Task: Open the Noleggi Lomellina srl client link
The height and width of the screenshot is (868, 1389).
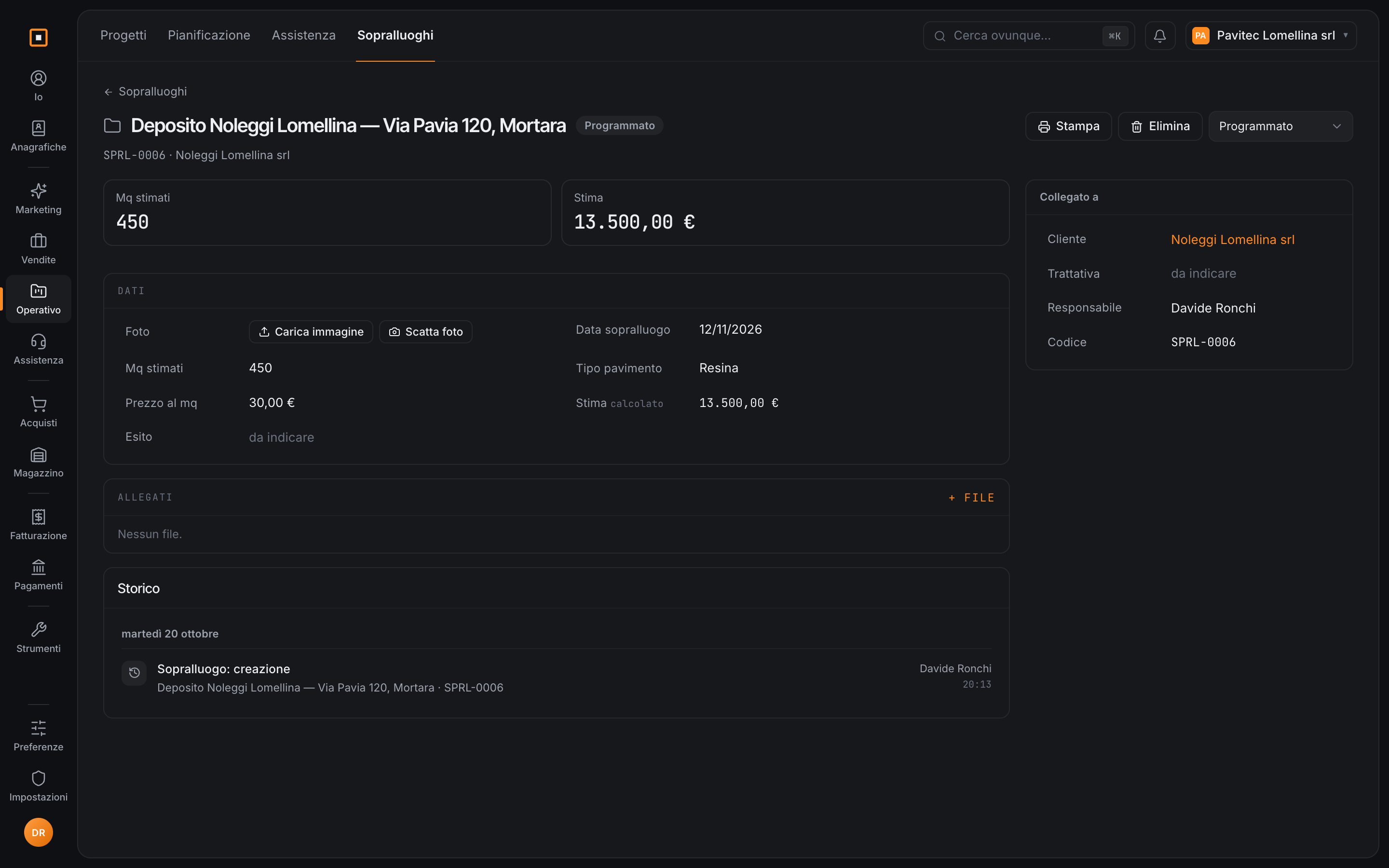Action: [x=1232, y=239]
